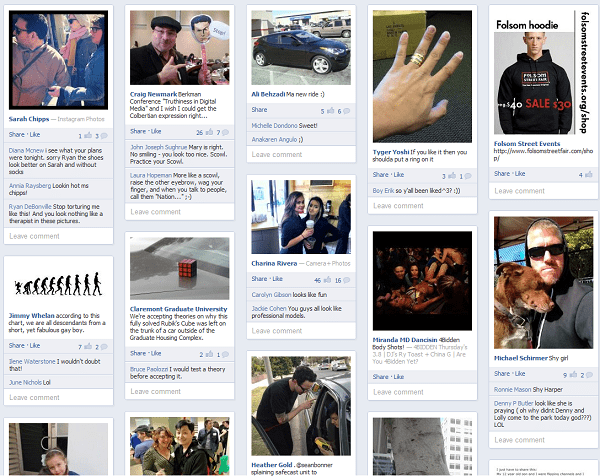
Task: Click the like thumb icon on Charina Rivera post
Action: (x=327, y=280)
